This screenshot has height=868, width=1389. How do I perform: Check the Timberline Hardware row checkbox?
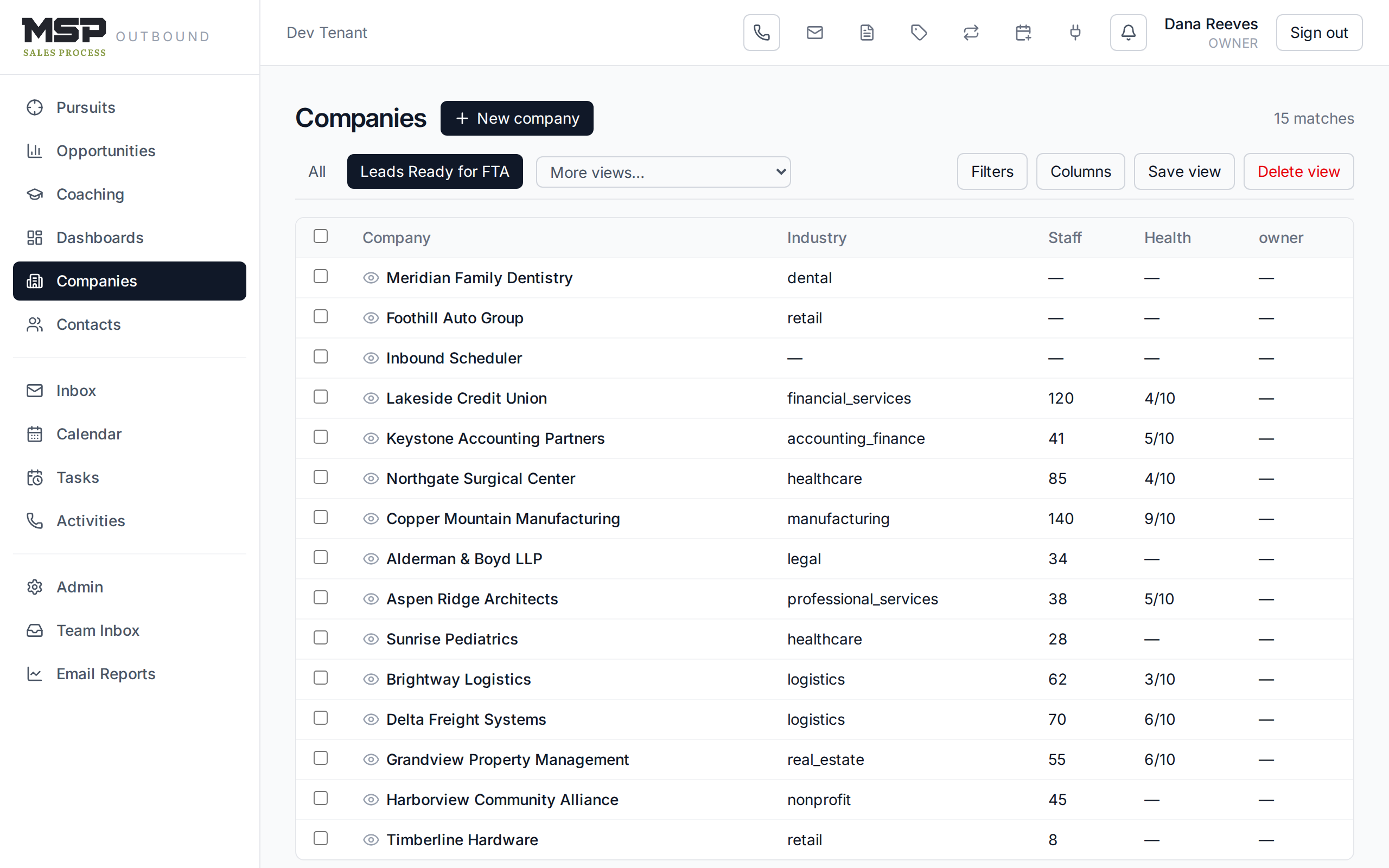(x=321, y=839)
